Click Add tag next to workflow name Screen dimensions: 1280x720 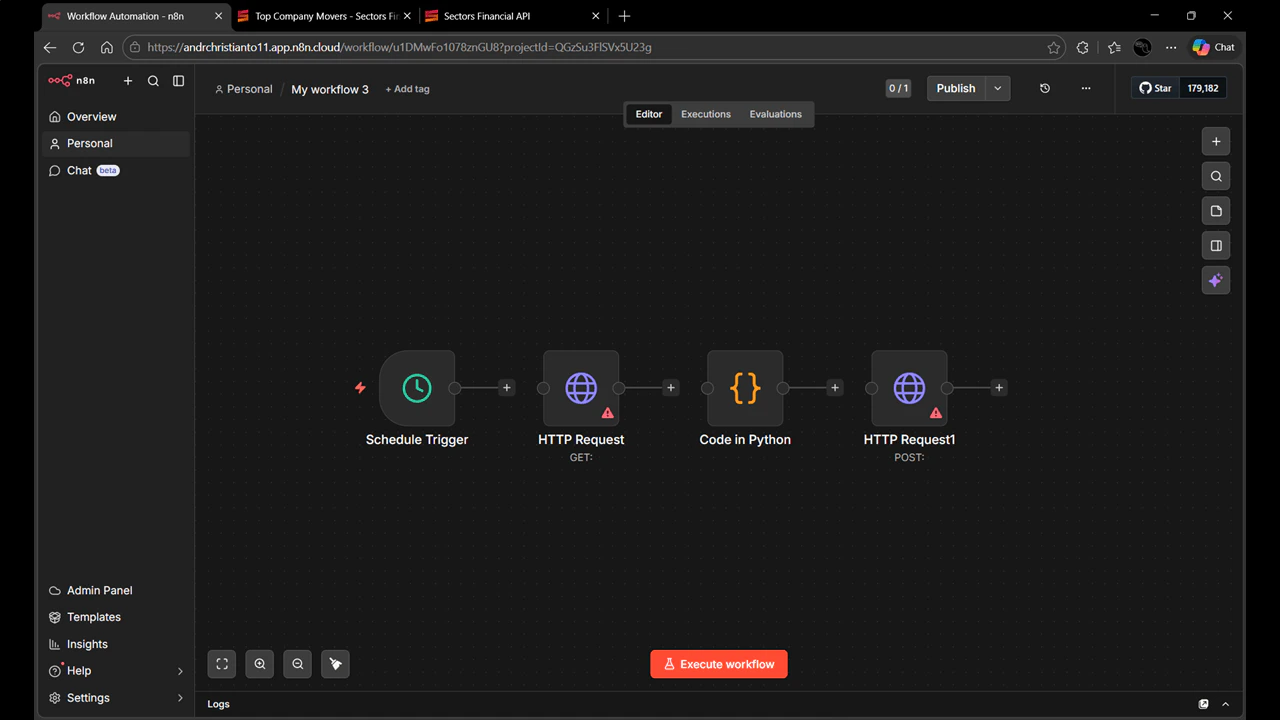tap(407, 89)
